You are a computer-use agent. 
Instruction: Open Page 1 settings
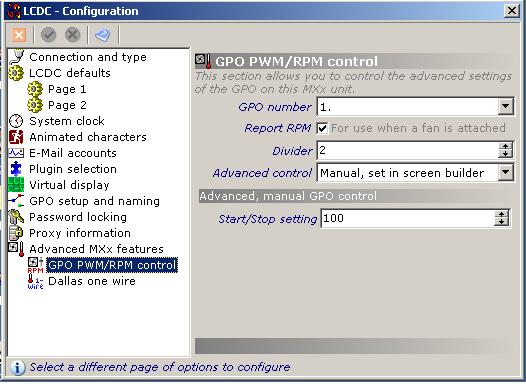point(67,89)
